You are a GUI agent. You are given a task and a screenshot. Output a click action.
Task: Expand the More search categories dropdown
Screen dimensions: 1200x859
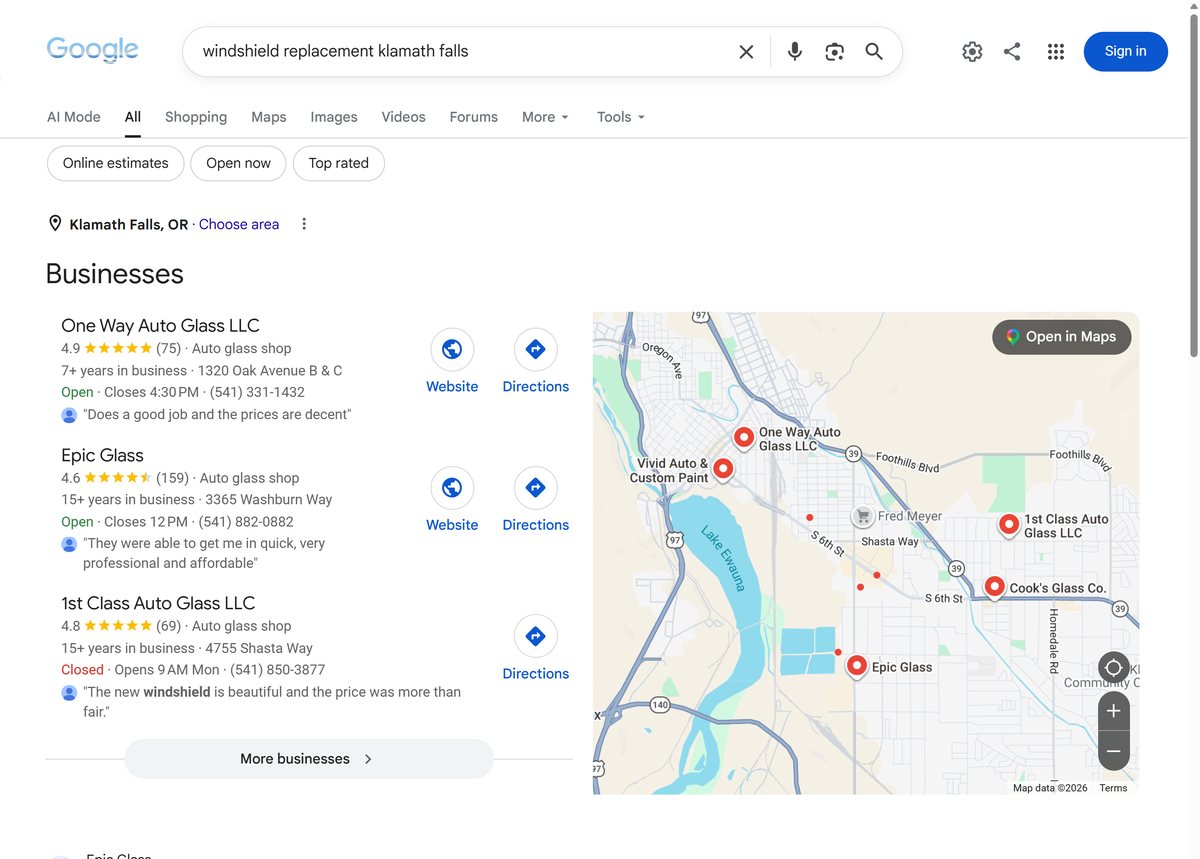[x=545, y=117]
